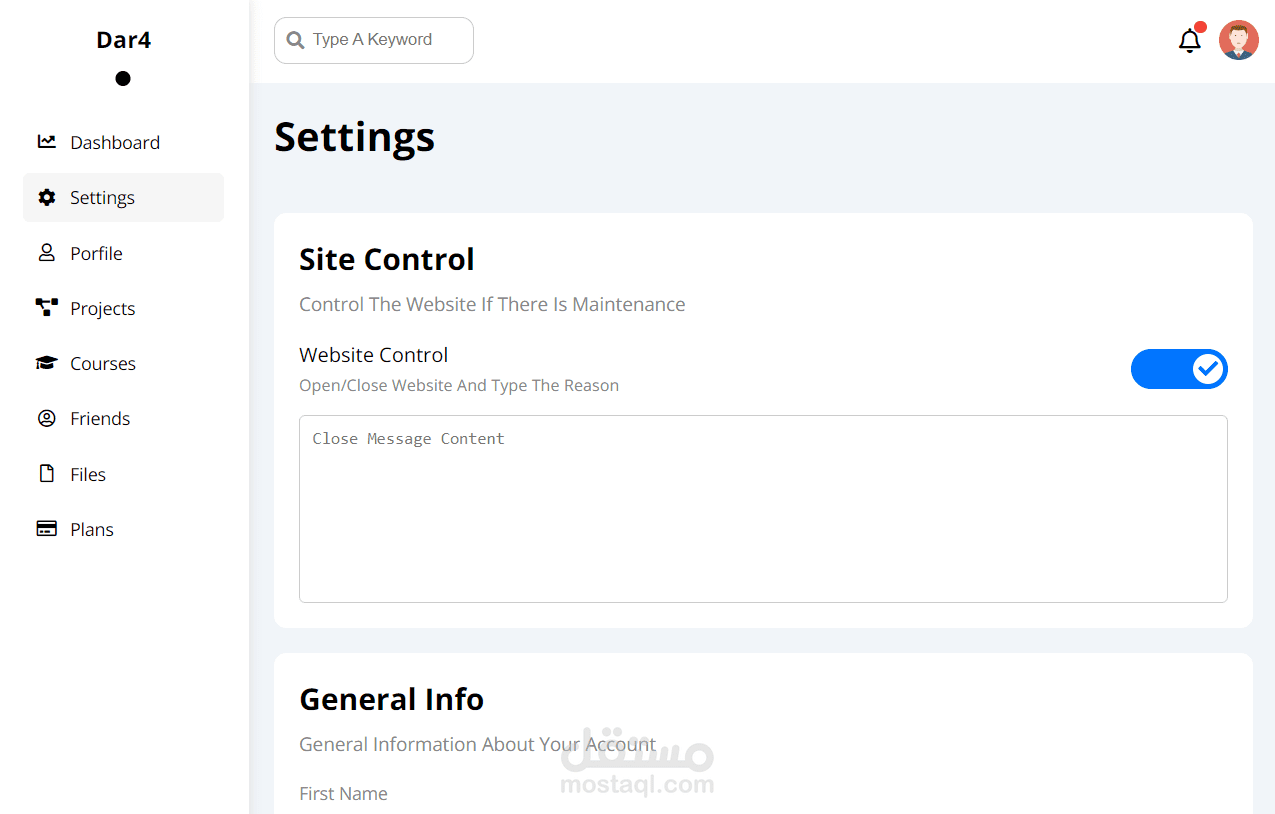Click the Friends circle-user icon
The width and height of the screenshot is (1275, 814).
click(x=46, y=418)
